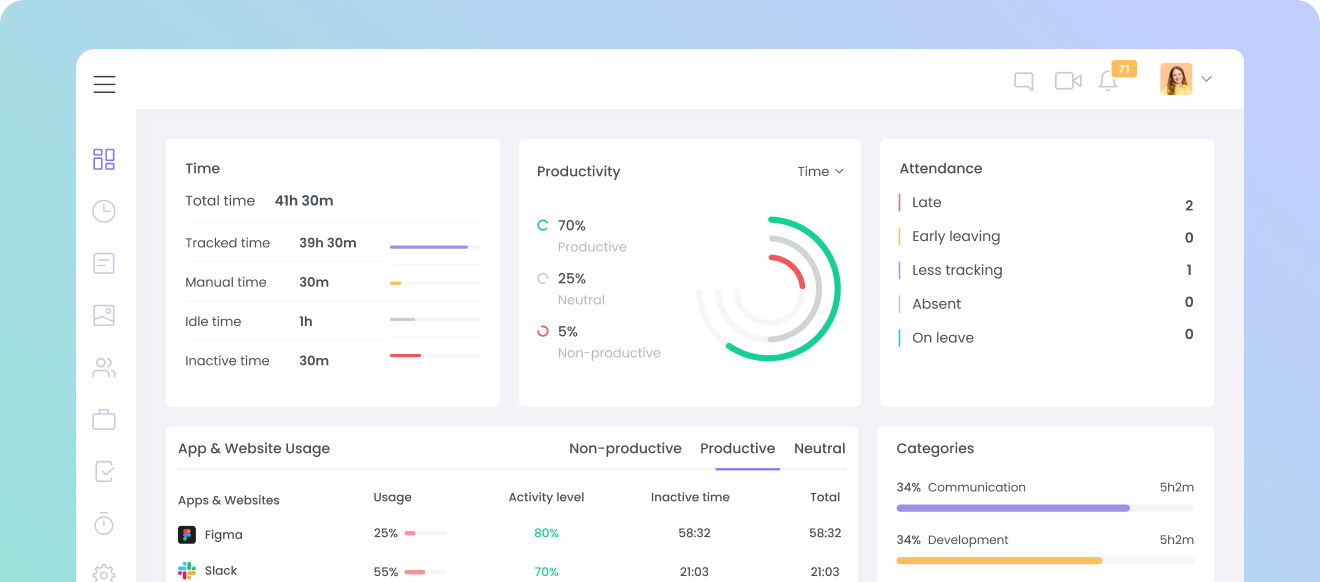The image size is (1320, 582).
Task: Open the notifications bell
Action: pyautogui.click(x=1108, y=82)
